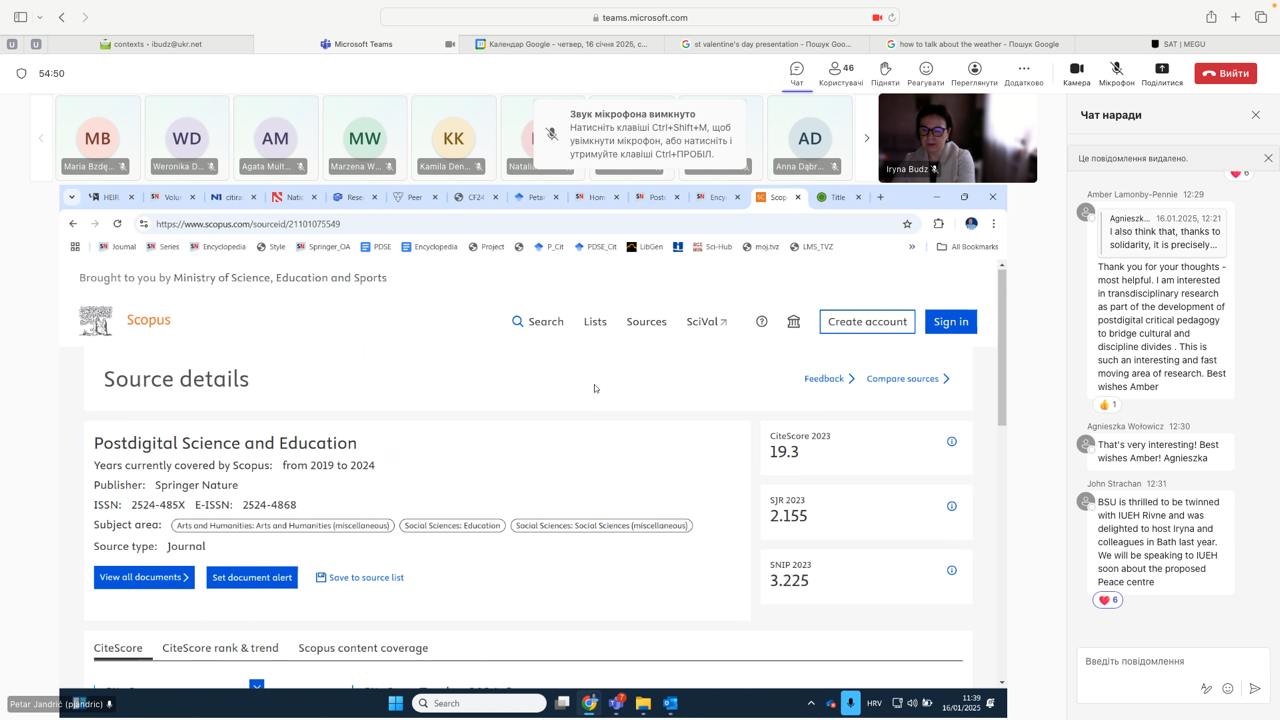
Task: Open the Compare sources link
Action: click(908, 378)
